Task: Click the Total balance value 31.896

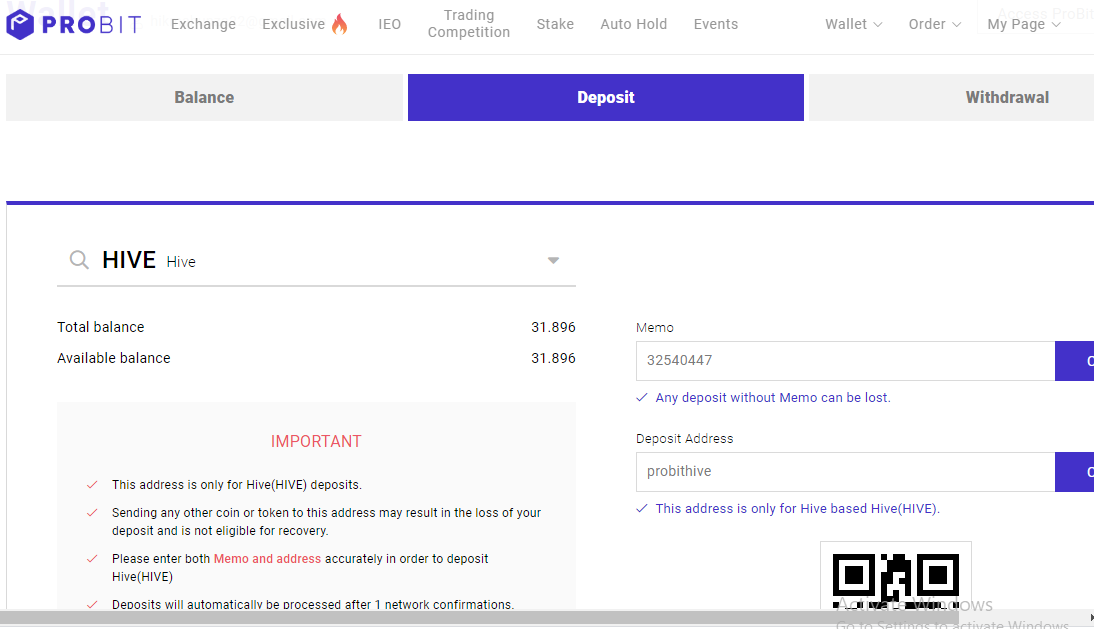Action: pos(553,327)
